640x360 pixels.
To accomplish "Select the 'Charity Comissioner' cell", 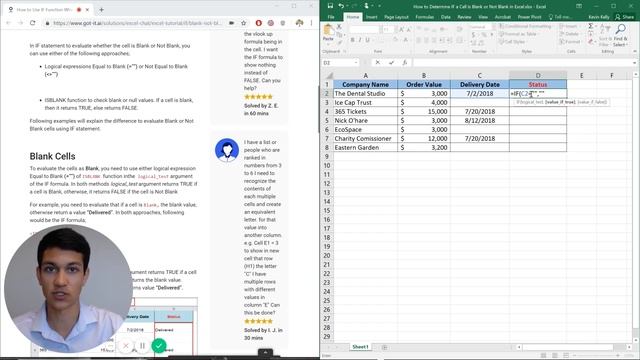I will point(365,138).
